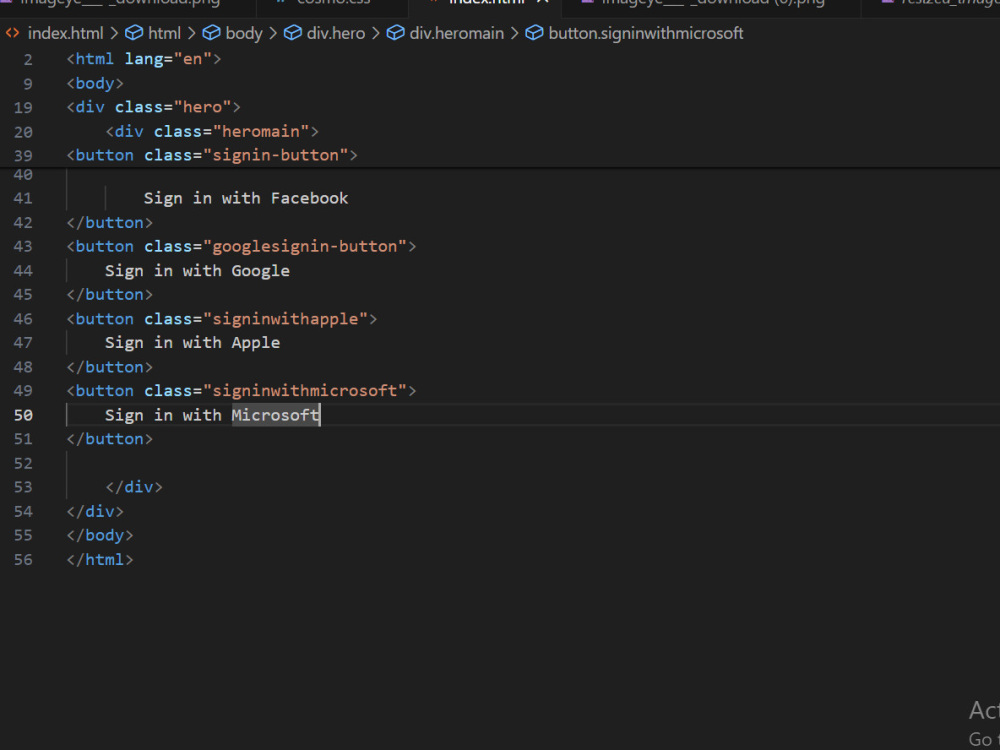Select line 40 via its gutter number
The image size is (1000, 750).
coord(23,175)
